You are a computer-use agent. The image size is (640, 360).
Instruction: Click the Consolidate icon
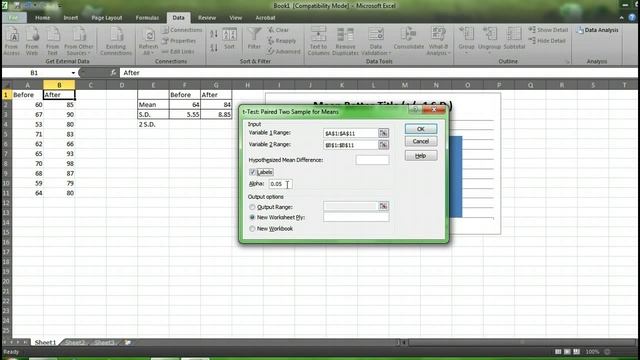pos(409,39)
